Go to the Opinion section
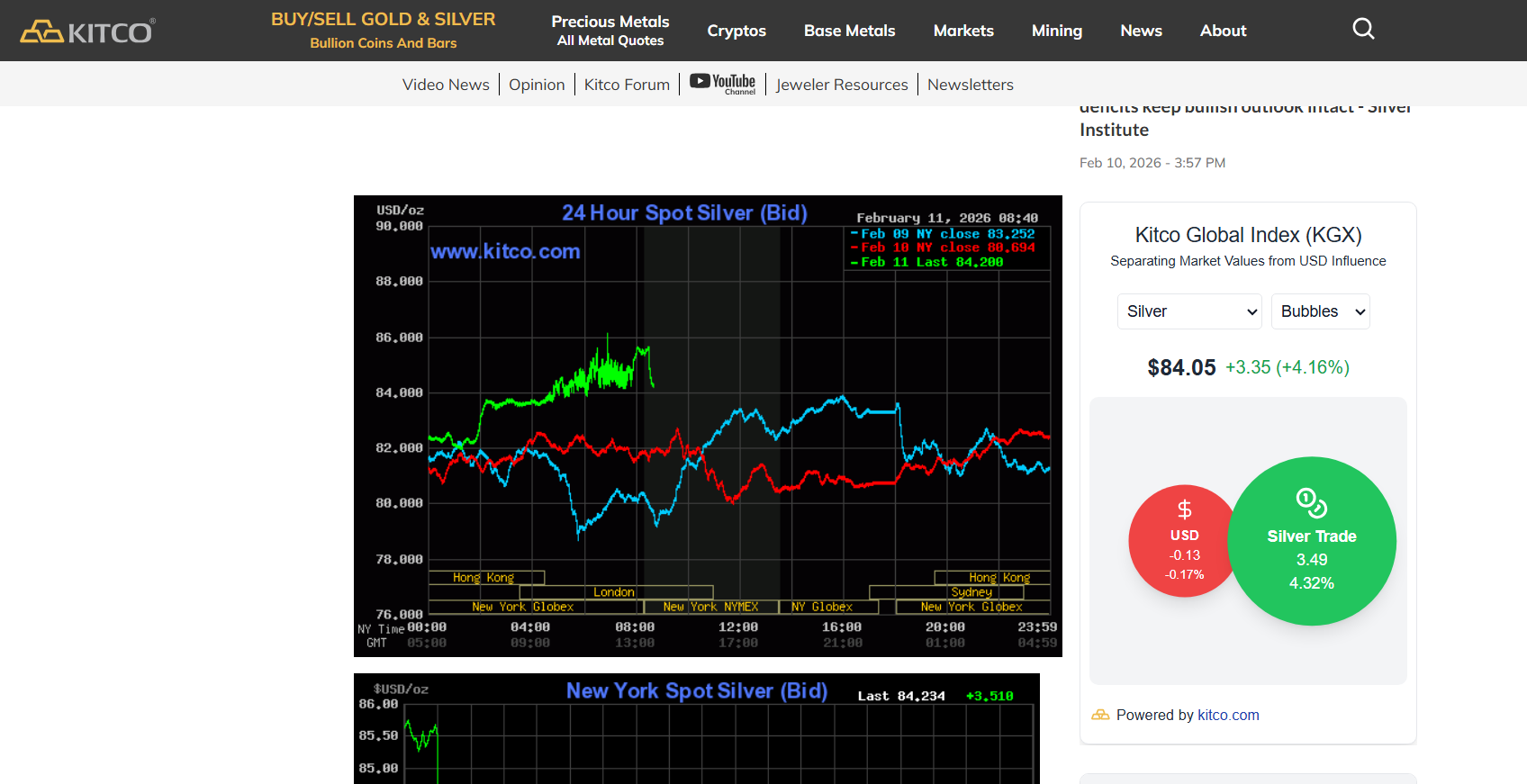Screen dimensions: 1527x784 tap(537, 85)
